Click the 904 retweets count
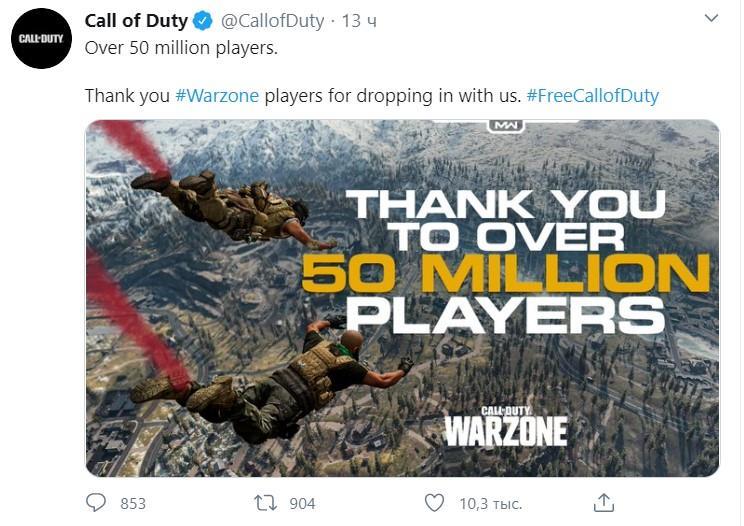The image size is (744, 526). coord(302,503)
